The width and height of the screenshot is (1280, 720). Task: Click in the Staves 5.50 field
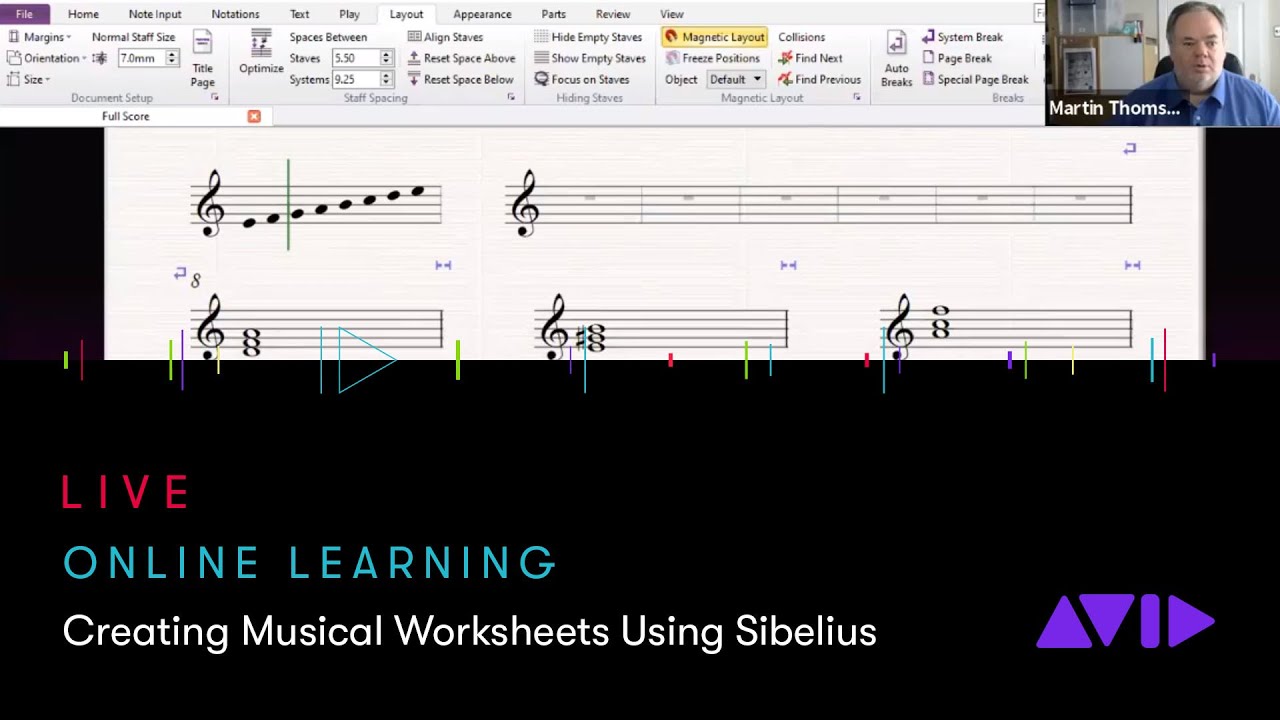point(356,58)
